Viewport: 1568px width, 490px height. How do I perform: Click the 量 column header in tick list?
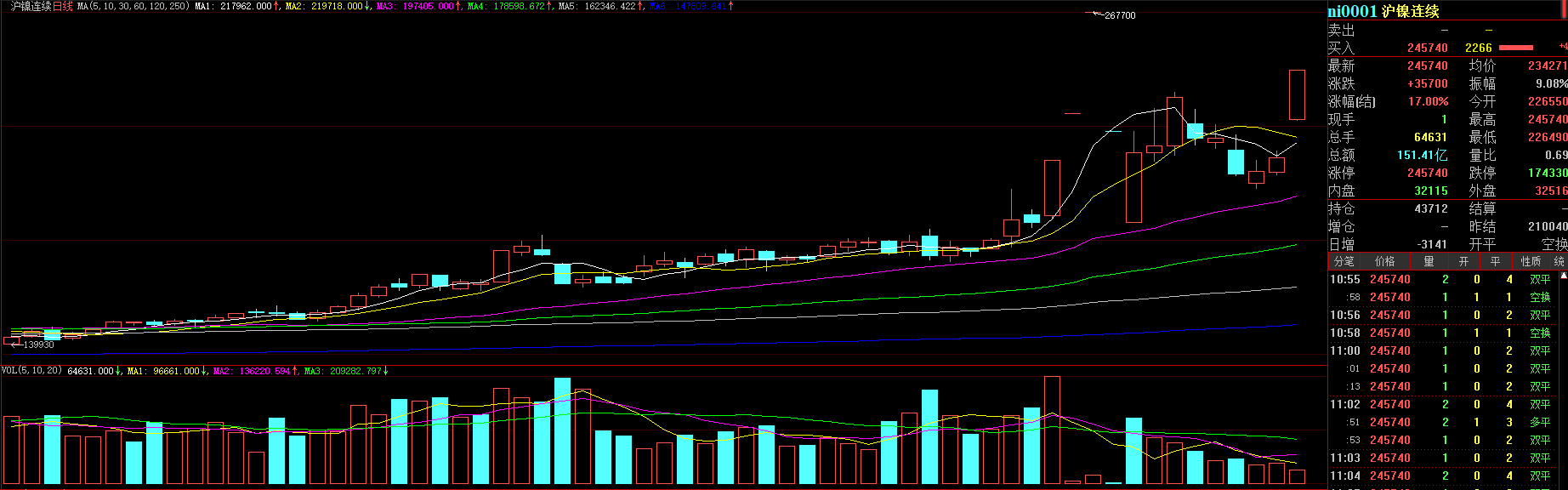(1429, 261)
